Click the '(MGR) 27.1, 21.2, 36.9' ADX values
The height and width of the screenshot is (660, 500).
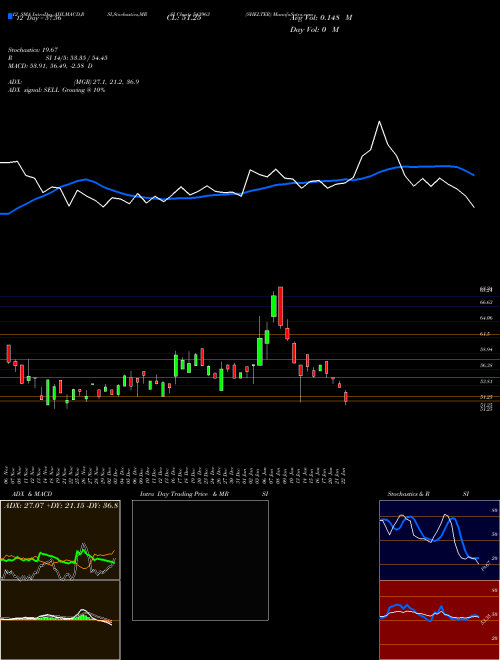(x=106, y=82)
